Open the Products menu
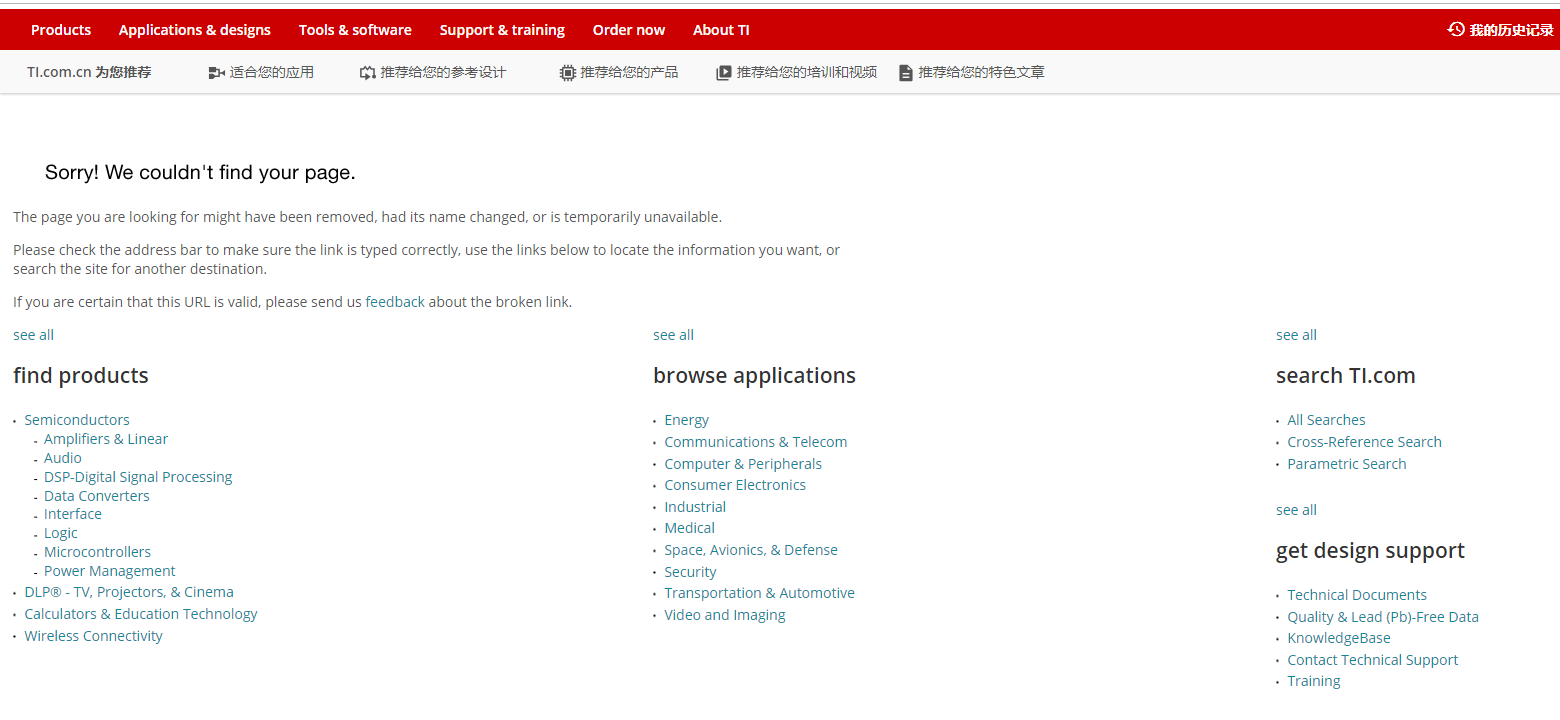1560x720 pixels. tap(61, 30)
